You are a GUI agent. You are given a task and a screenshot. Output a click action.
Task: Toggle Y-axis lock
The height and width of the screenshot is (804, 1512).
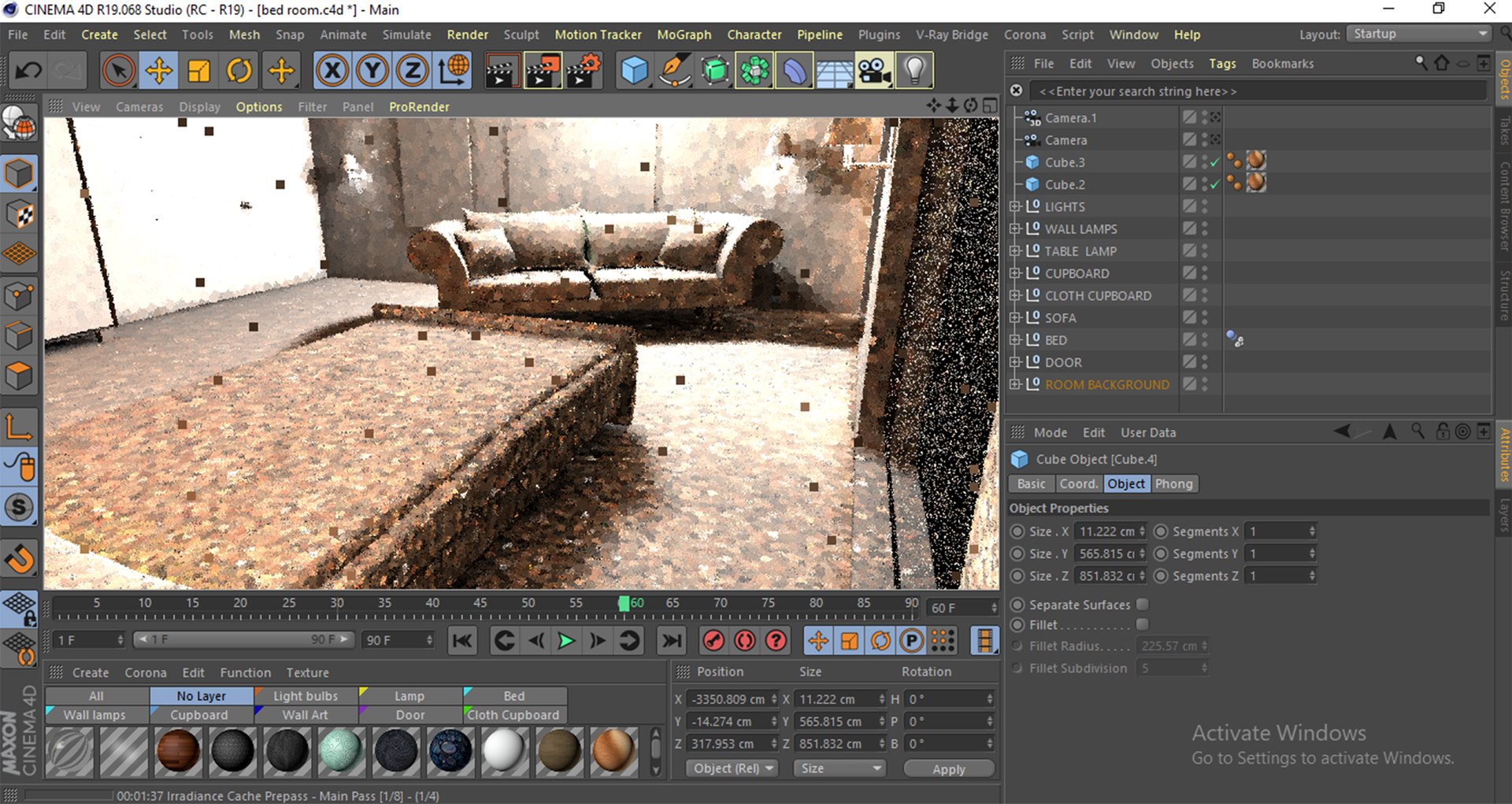(372, 71)
